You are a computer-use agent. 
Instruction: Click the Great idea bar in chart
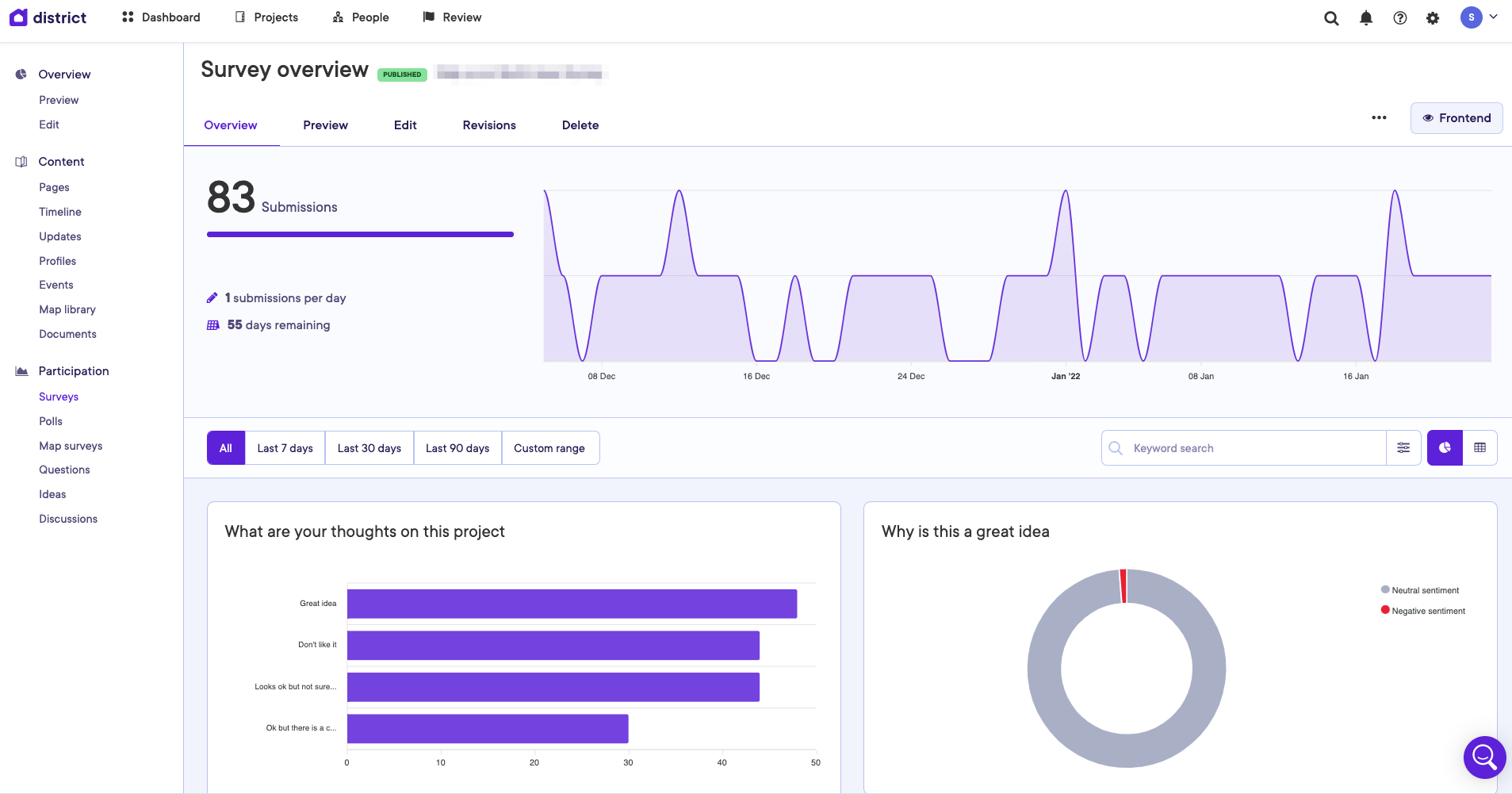click(x=572, y=604)
